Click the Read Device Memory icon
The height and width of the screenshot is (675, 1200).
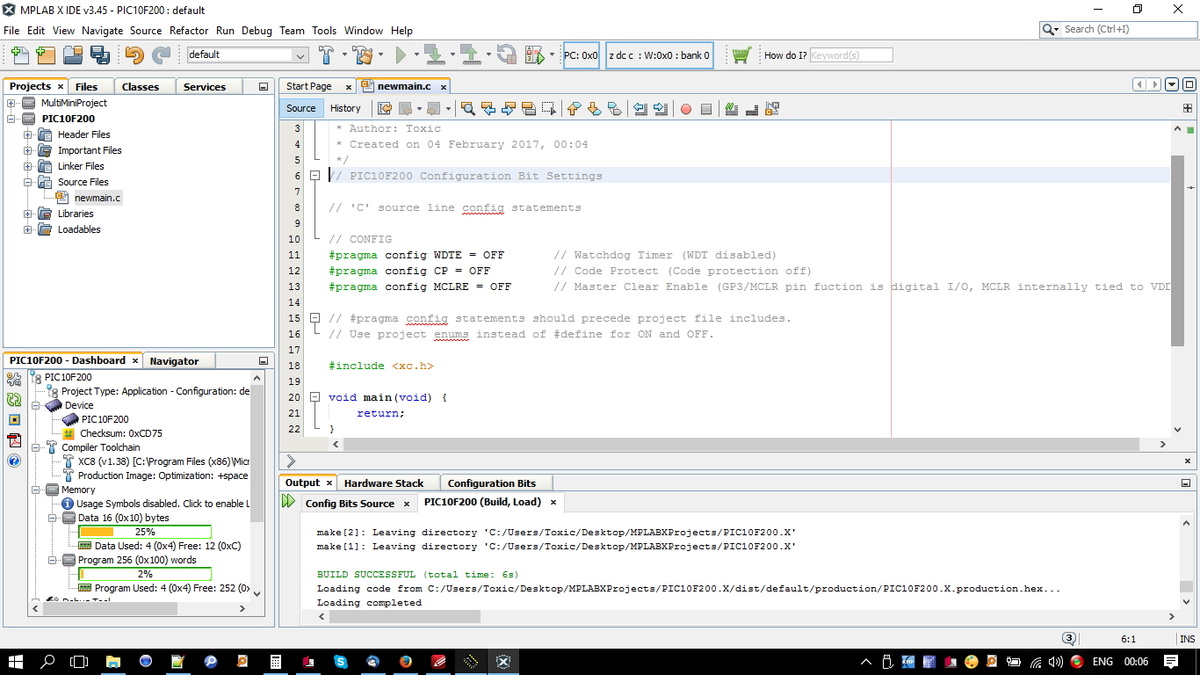469,55
